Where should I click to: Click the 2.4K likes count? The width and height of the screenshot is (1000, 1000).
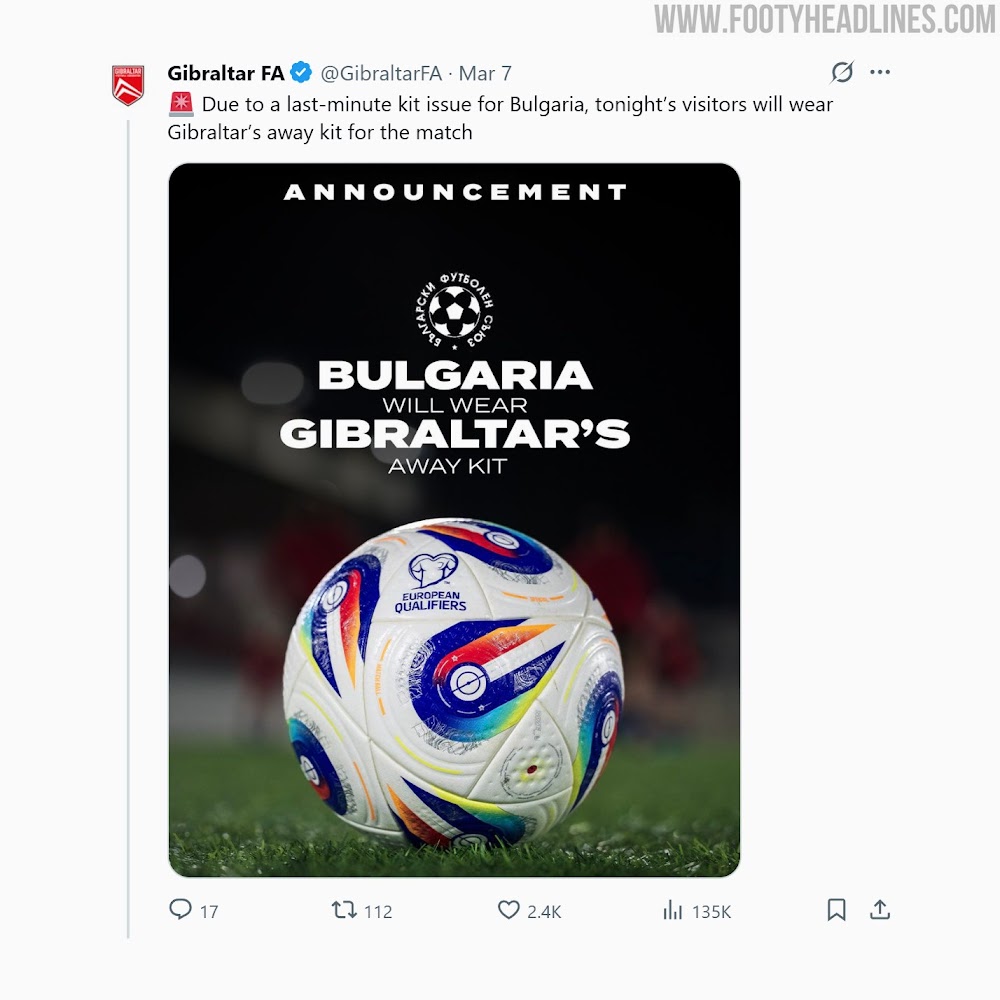(544, 912)
